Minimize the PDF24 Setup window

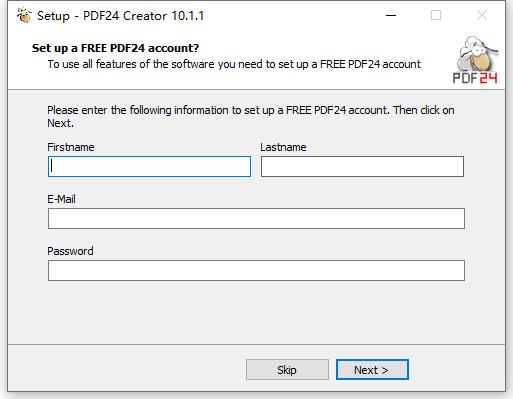pyautogui.click(x=391, y=15)
